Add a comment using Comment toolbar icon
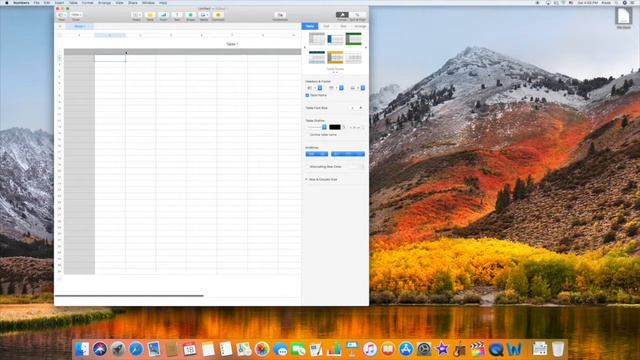Screen dimensions: 640x360 (x=218, y=15)
